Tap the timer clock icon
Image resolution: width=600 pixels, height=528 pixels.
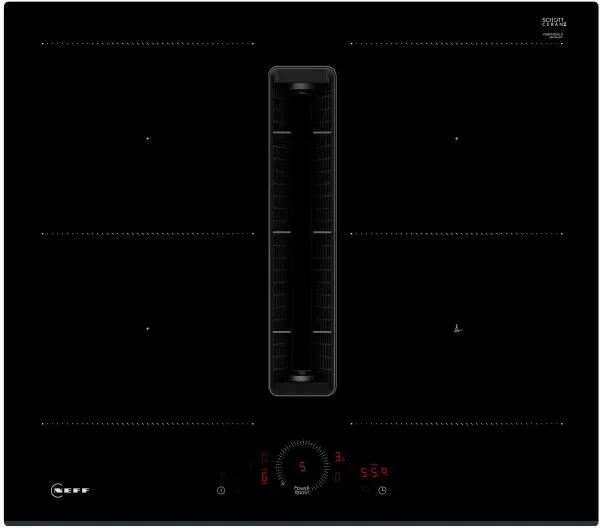pyautogui.click(x=382, y=490)
